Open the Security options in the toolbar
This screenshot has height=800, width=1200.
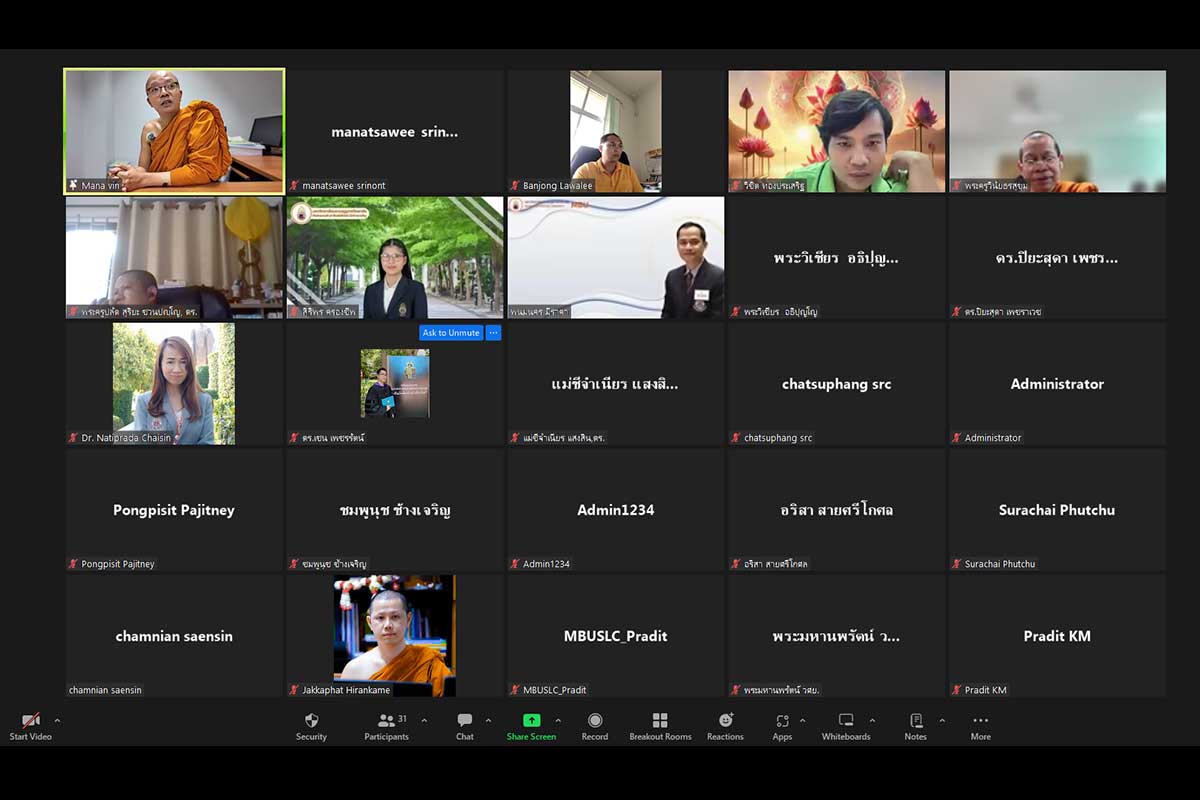pos(311,726)
